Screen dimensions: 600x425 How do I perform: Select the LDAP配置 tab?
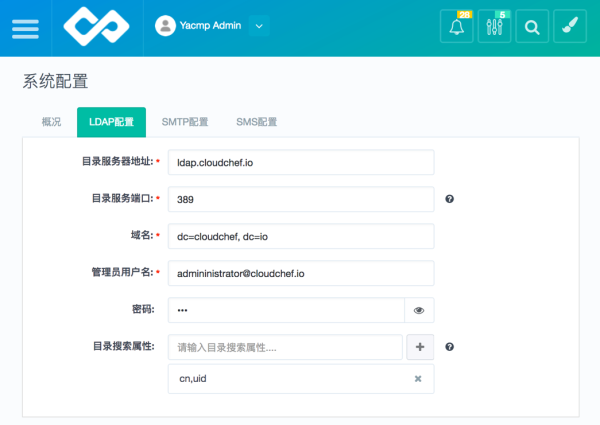point(111,122)
